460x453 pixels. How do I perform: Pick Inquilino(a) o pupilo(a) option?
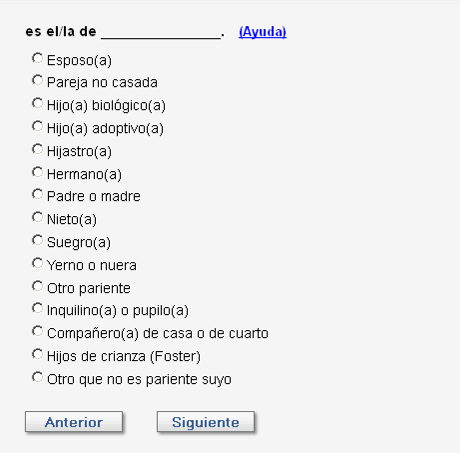pyautogui.click(x=37, y=308)
